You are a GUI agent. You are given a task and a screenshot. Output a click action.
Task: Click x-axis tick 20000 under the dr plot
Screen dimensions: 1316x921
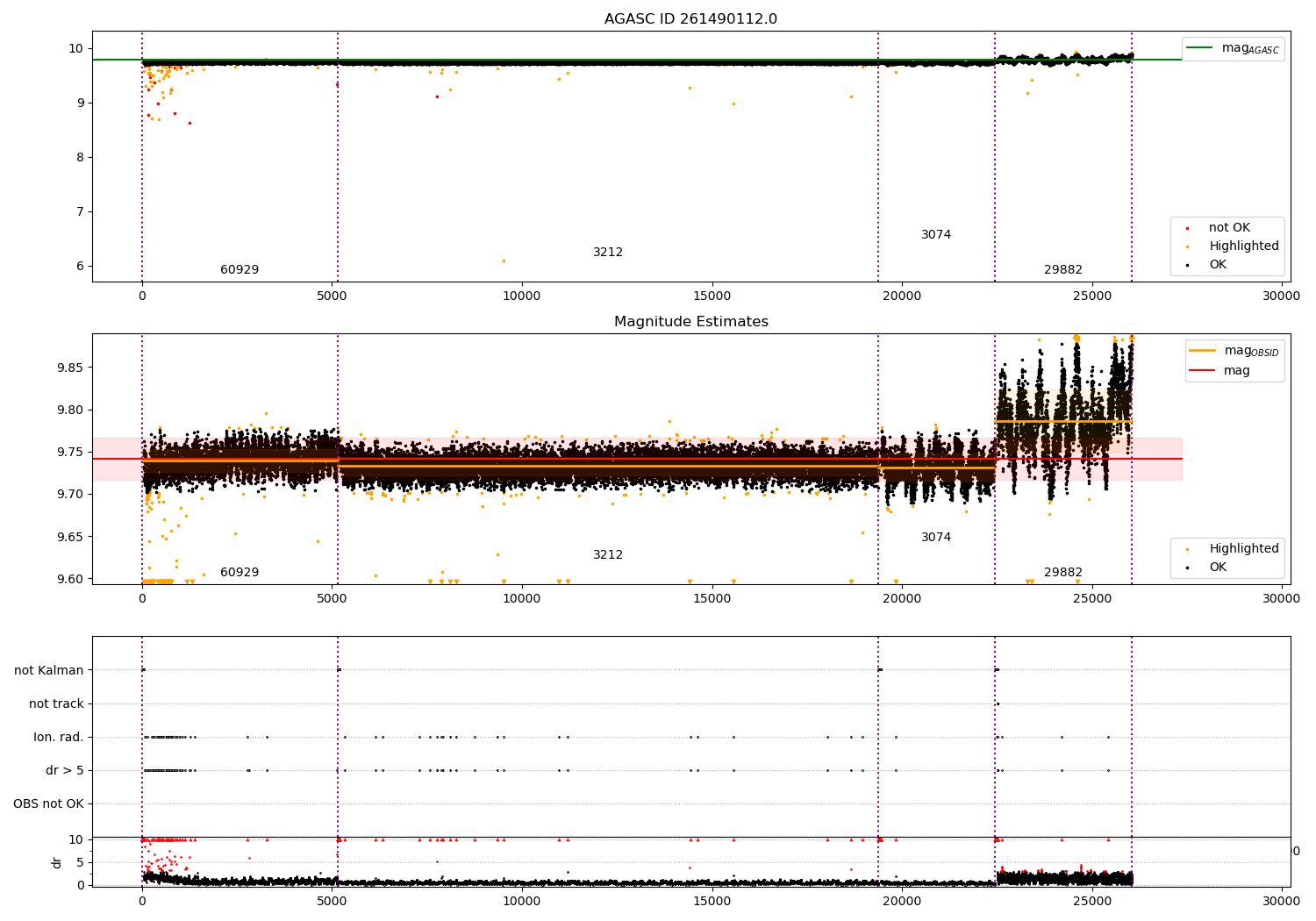902,902
